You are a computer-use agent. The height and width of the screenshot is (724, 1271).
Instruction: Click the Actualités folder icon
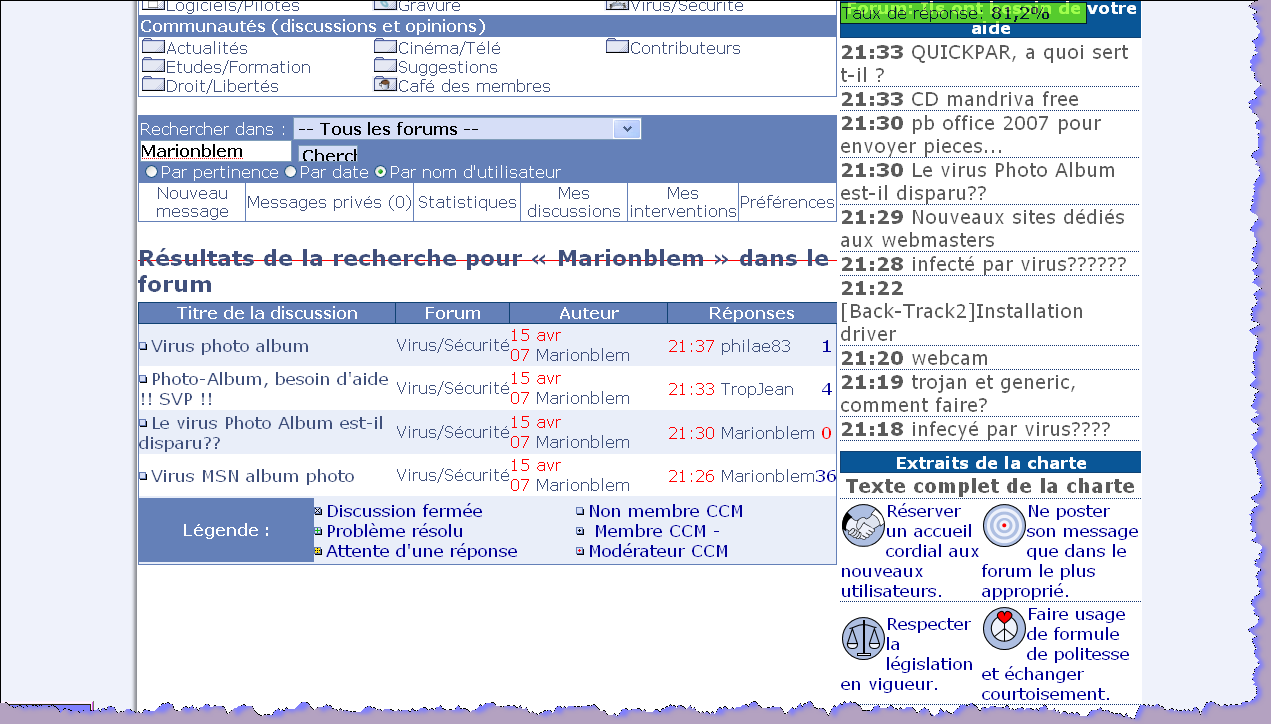pyautogui.click(x=152, y=47)
